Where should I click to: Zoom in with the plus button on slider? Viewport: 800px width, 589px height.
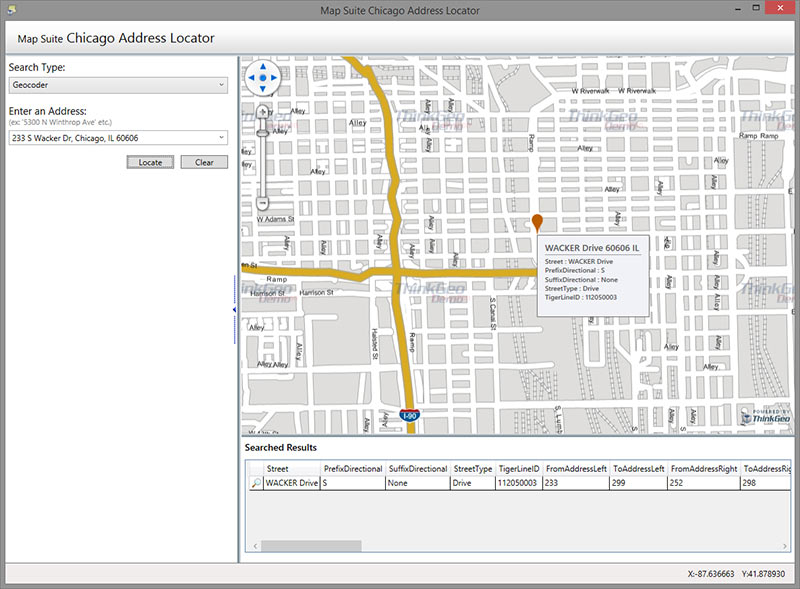click(x=263, y=112)
